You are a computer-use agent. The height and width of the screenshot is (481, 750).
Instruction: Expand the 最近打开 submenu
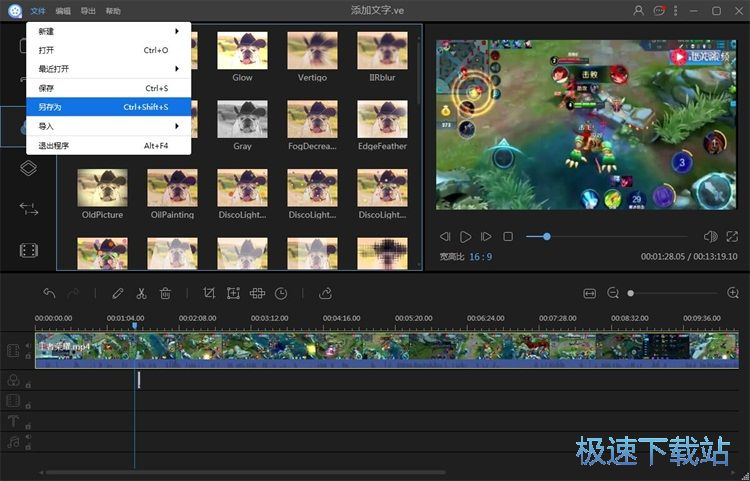(x=109, y=69)
